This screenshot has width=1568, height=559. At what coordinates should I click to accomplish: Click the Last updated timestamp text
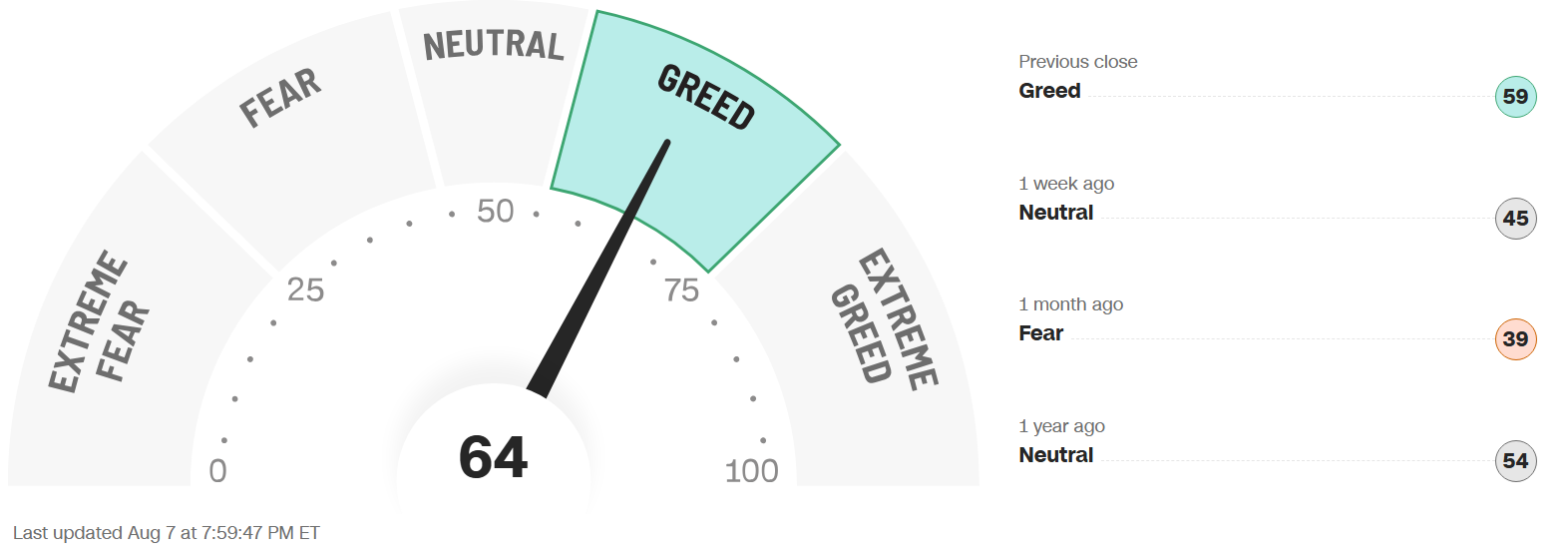(167, 533)
